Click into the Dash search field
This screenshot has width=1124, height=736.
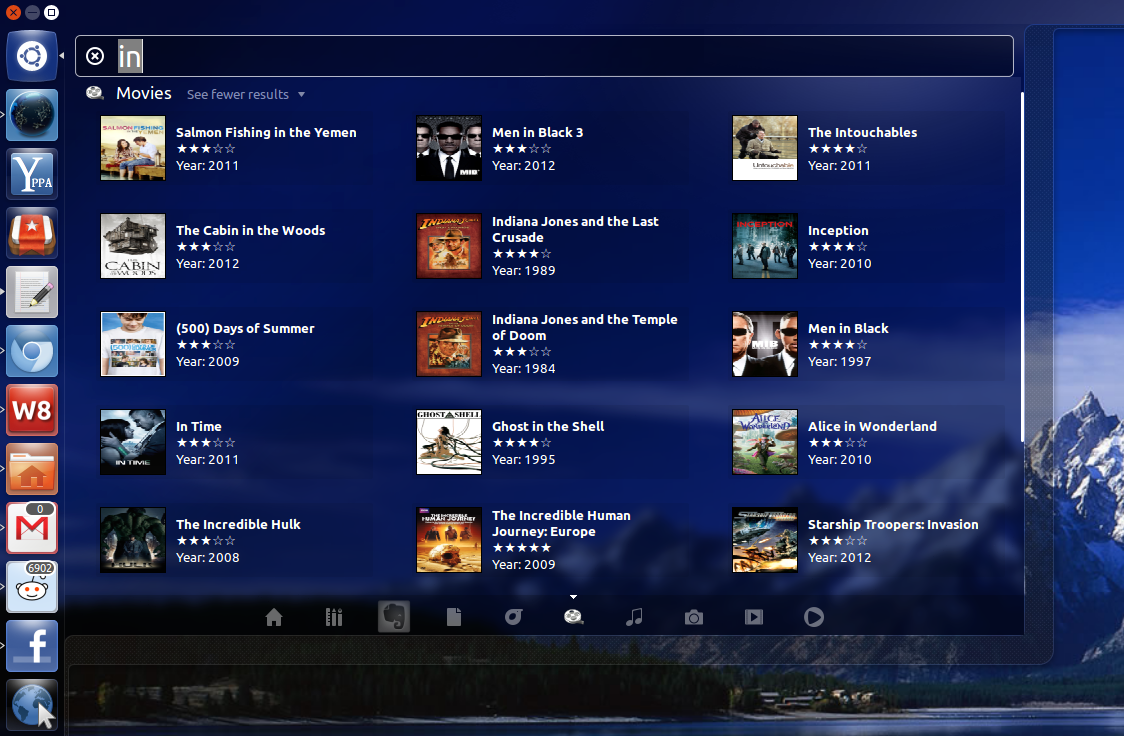point(544,56)
